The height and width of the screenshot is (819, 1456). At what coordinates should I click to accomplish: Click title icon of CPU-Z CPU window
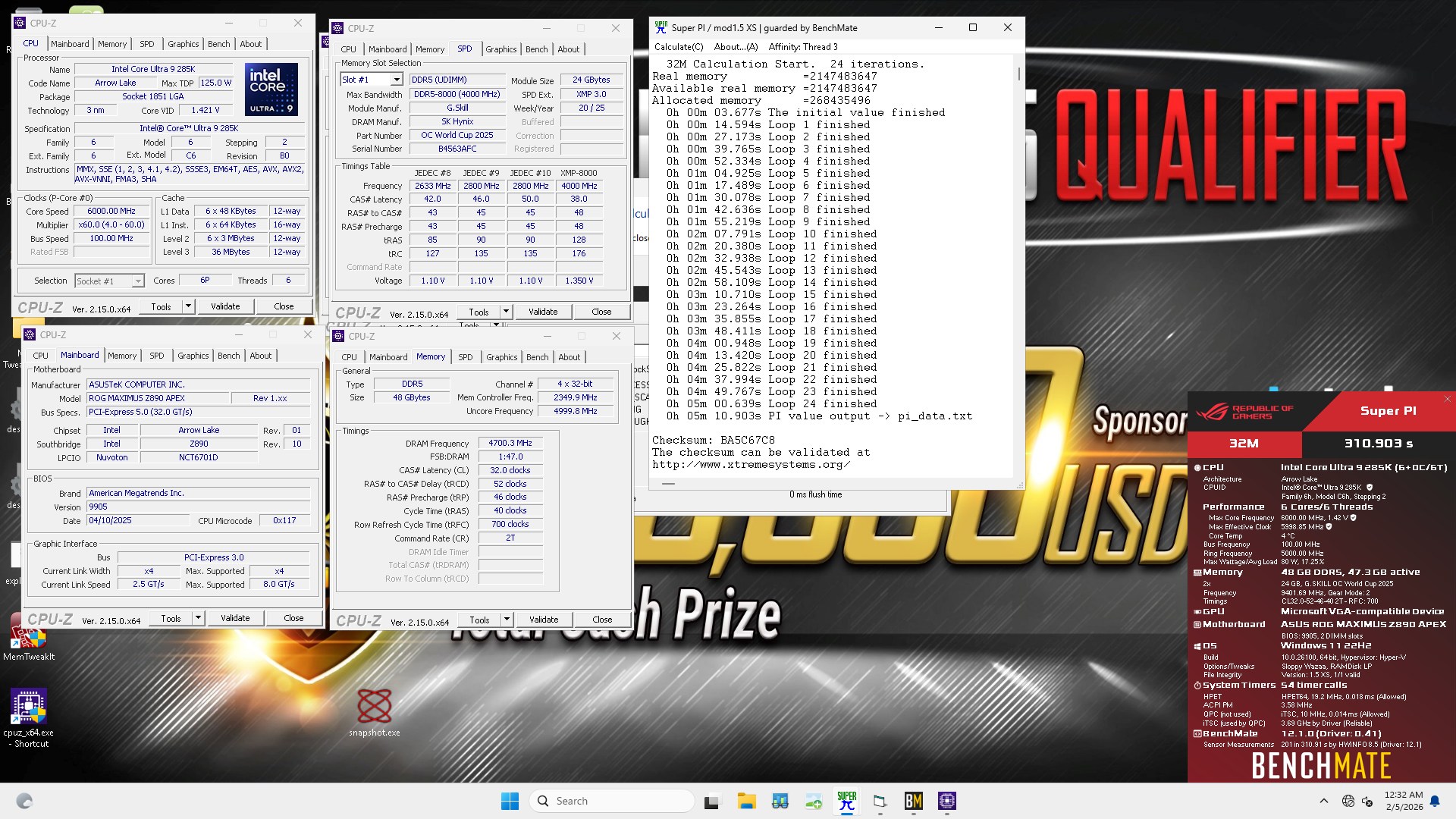20,23
